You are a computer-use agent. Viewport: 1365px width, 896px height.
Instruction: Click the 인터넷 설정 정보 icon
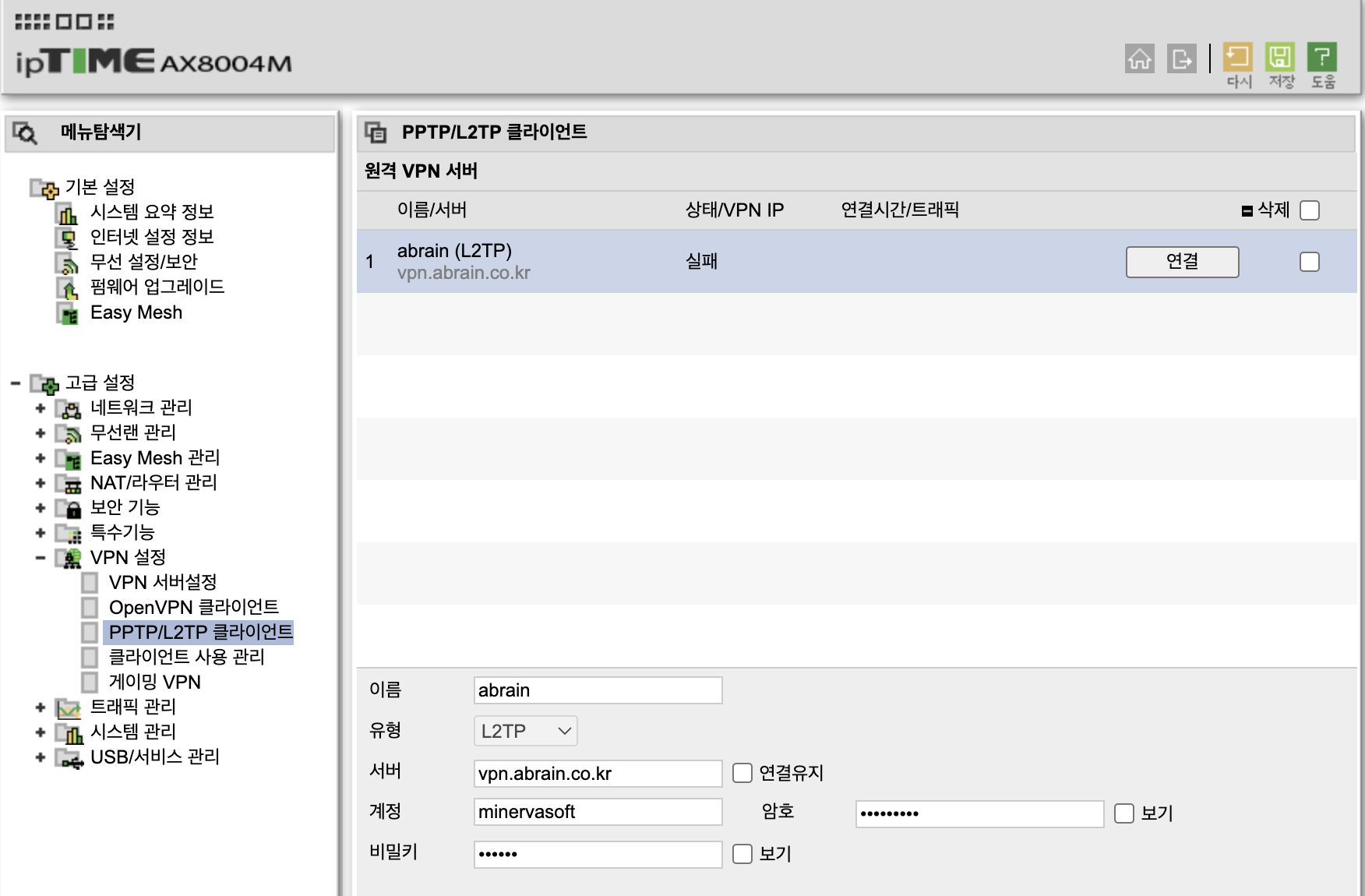coord(69,238)
